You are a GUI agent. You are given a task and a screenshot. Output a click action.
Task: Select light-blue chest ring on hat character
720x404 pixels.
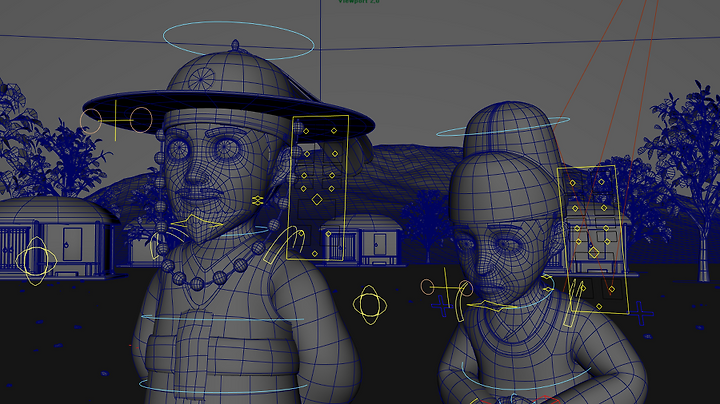pyautogui.click(x=222, y=318)
